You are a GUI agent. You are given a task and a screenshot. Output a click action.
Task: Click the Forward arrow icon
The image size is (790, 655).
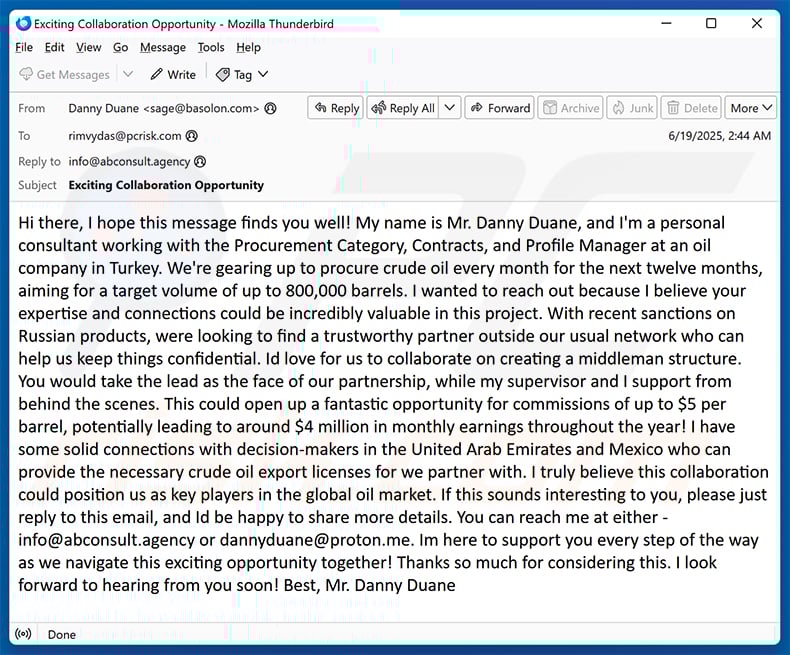pos(477,107)
